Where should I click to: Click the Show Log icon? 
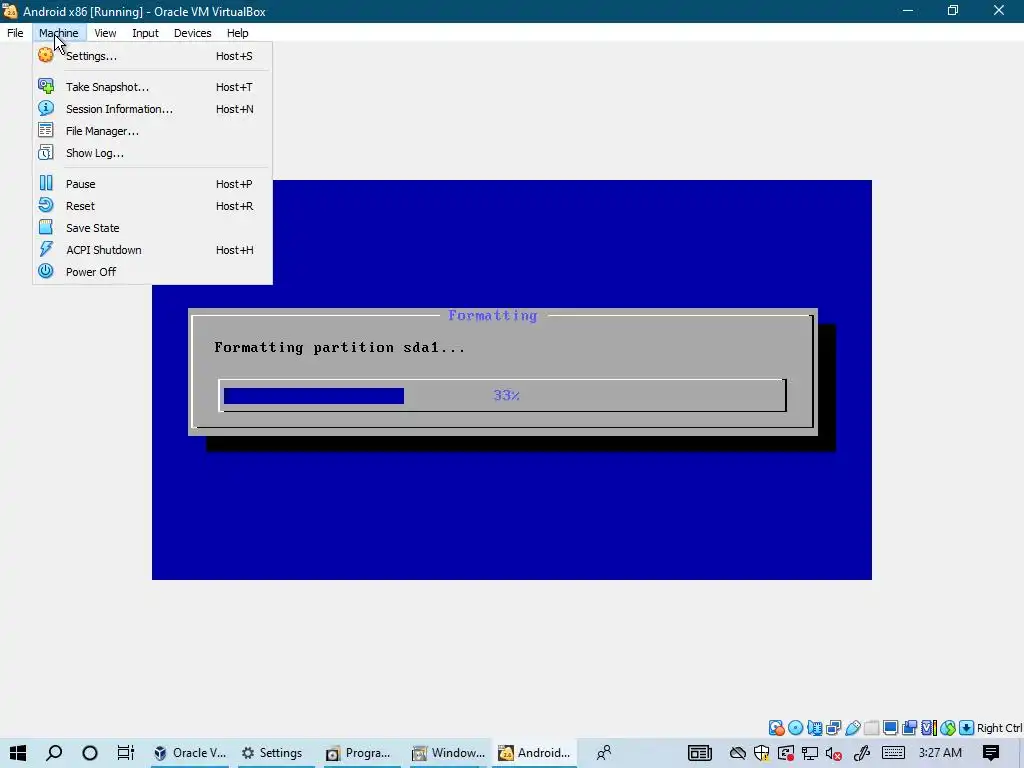[x=46, y=153]
